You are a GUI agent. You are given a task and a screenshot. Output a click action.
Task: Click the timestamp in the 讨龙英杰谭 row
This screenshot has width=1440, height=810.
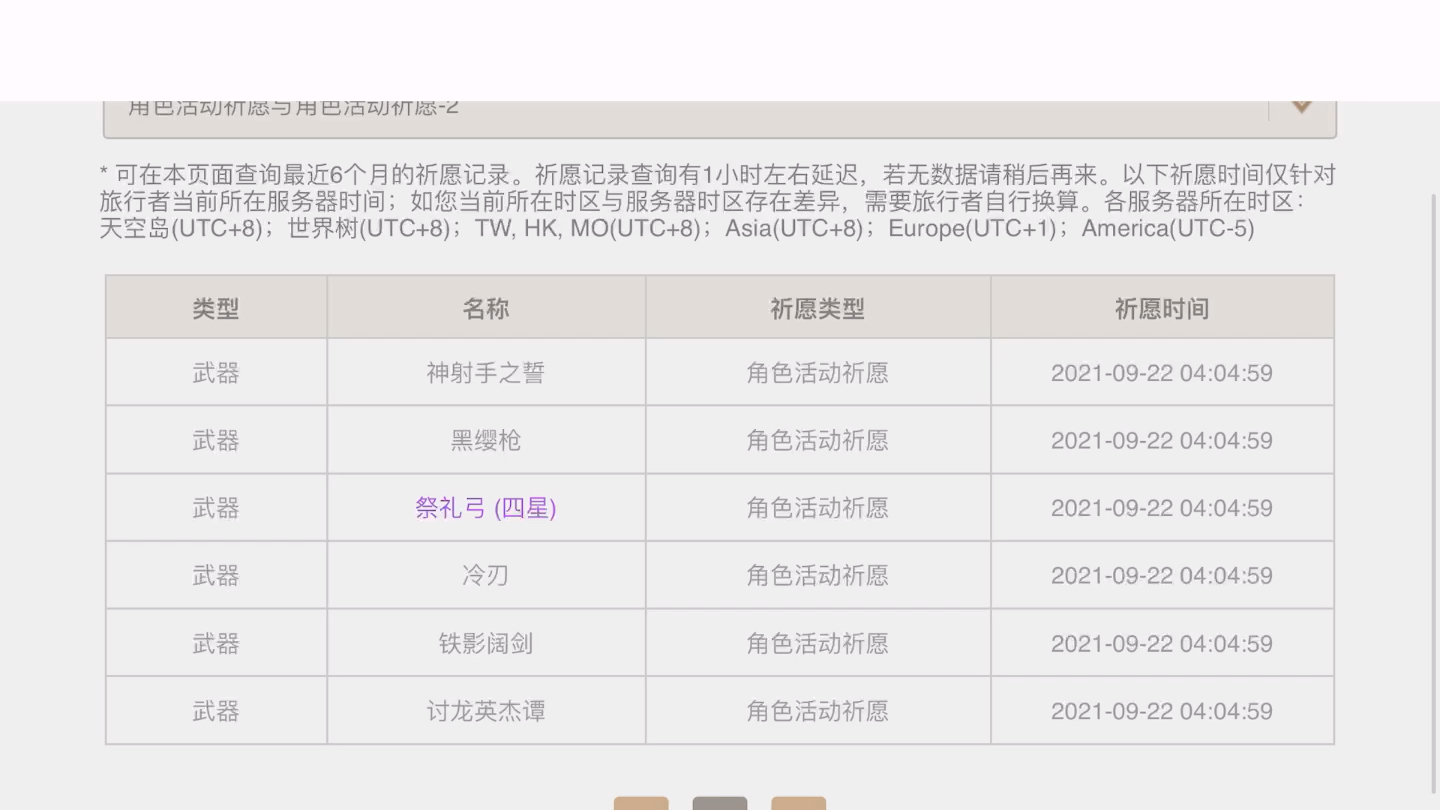(x=1162, y=711)
